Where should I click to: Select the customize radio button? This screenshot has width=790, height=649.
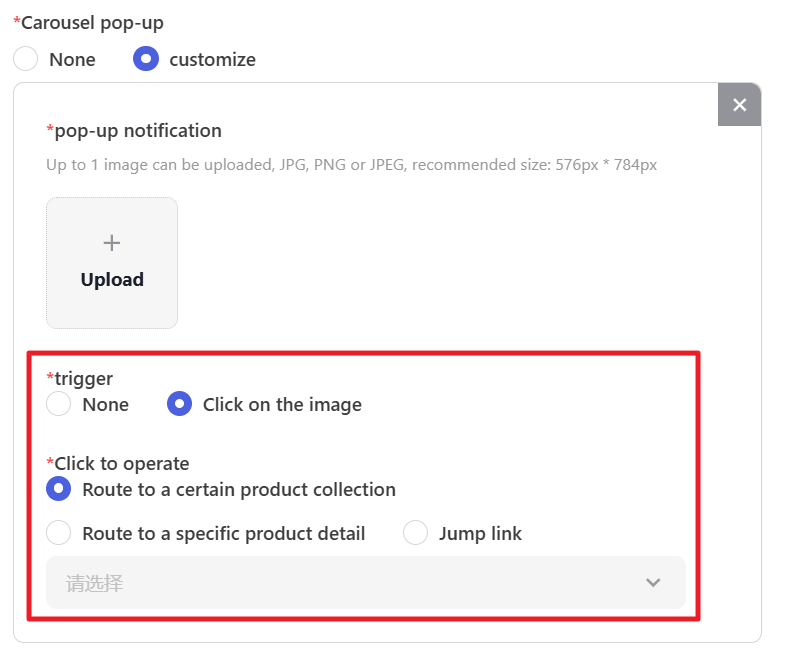(x=146, y=59)
